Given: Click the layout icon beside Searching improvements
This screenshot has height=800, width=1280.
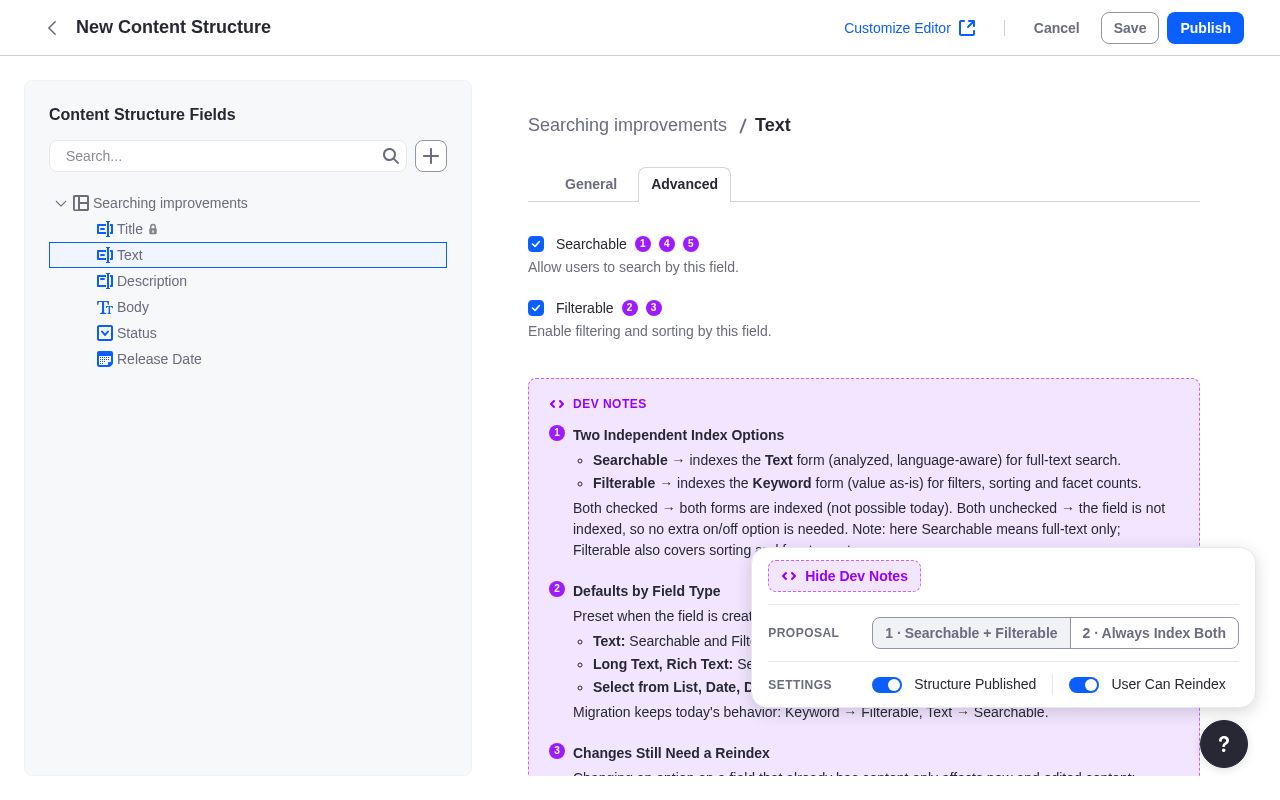Looking at the screenshot, I should tap(81, 203).
